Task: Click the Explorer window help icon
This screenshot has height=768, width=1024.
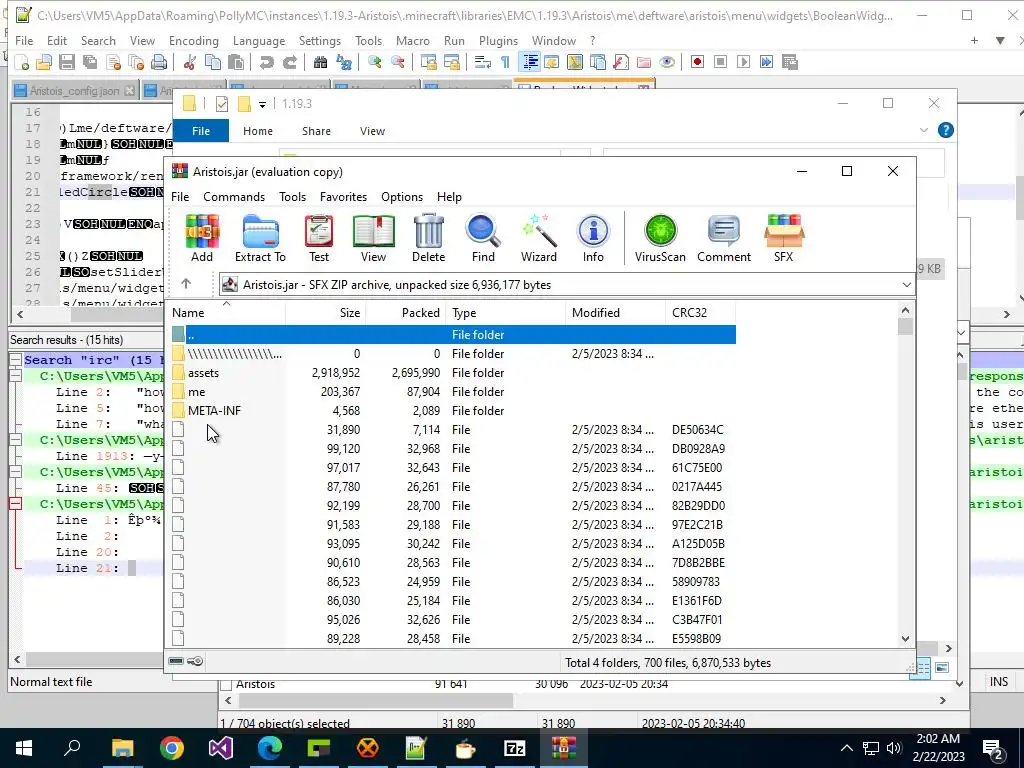Action: coord(946,131)
